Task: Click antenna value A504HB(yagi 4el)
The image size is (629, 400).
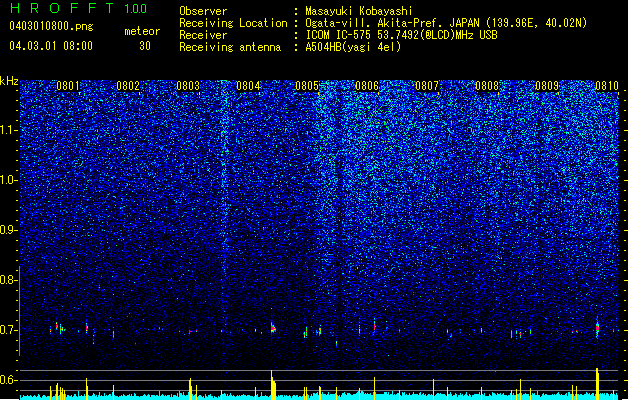Action: pyautogui.click(x=353, y=47)
